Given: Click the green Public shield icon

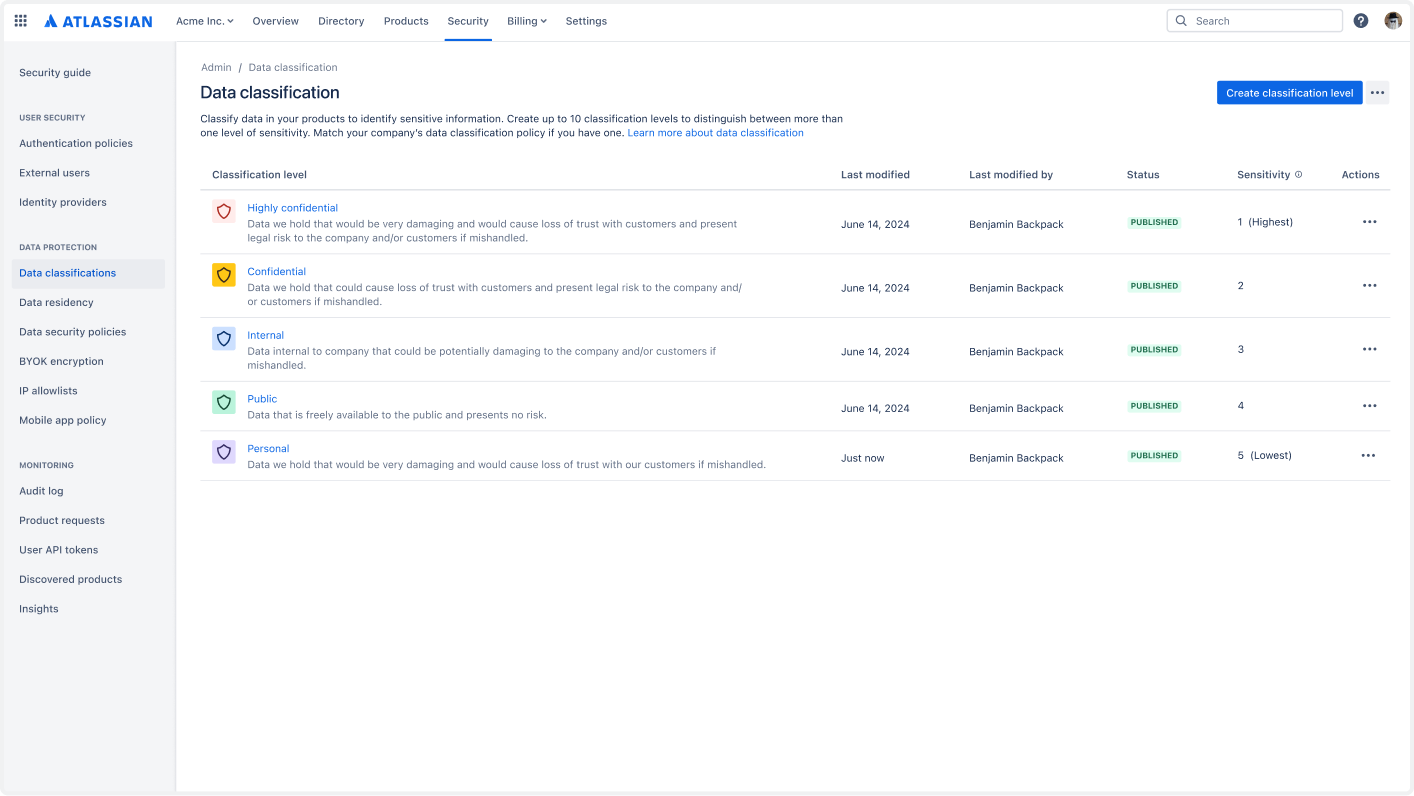Looking at the screenshot, I should (x=223, y=402).
